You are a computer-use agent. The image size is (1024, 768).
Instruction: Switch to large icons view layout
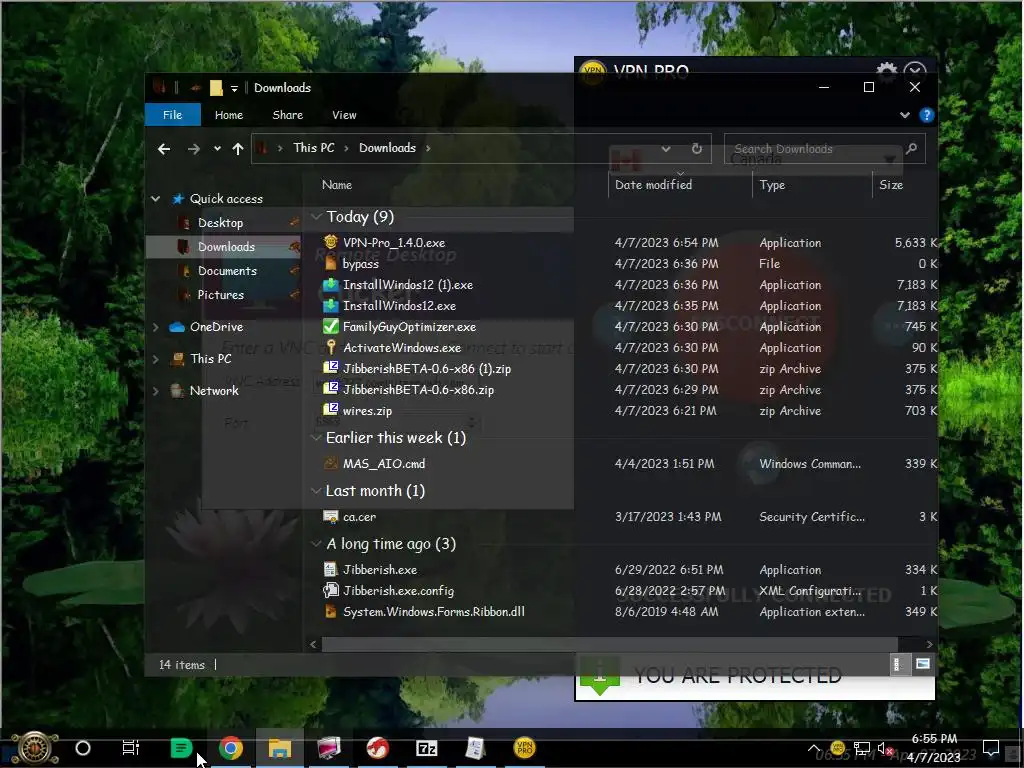click(x=922, y=664)
